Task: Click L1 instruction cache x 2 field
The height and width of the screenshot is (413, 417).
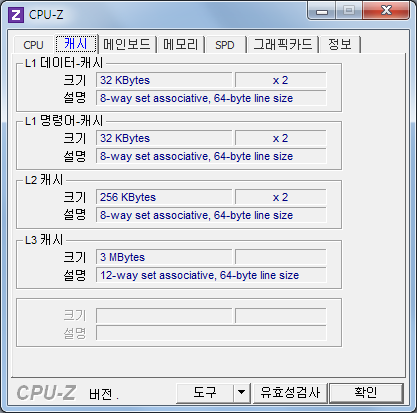Action: point(280,138)
